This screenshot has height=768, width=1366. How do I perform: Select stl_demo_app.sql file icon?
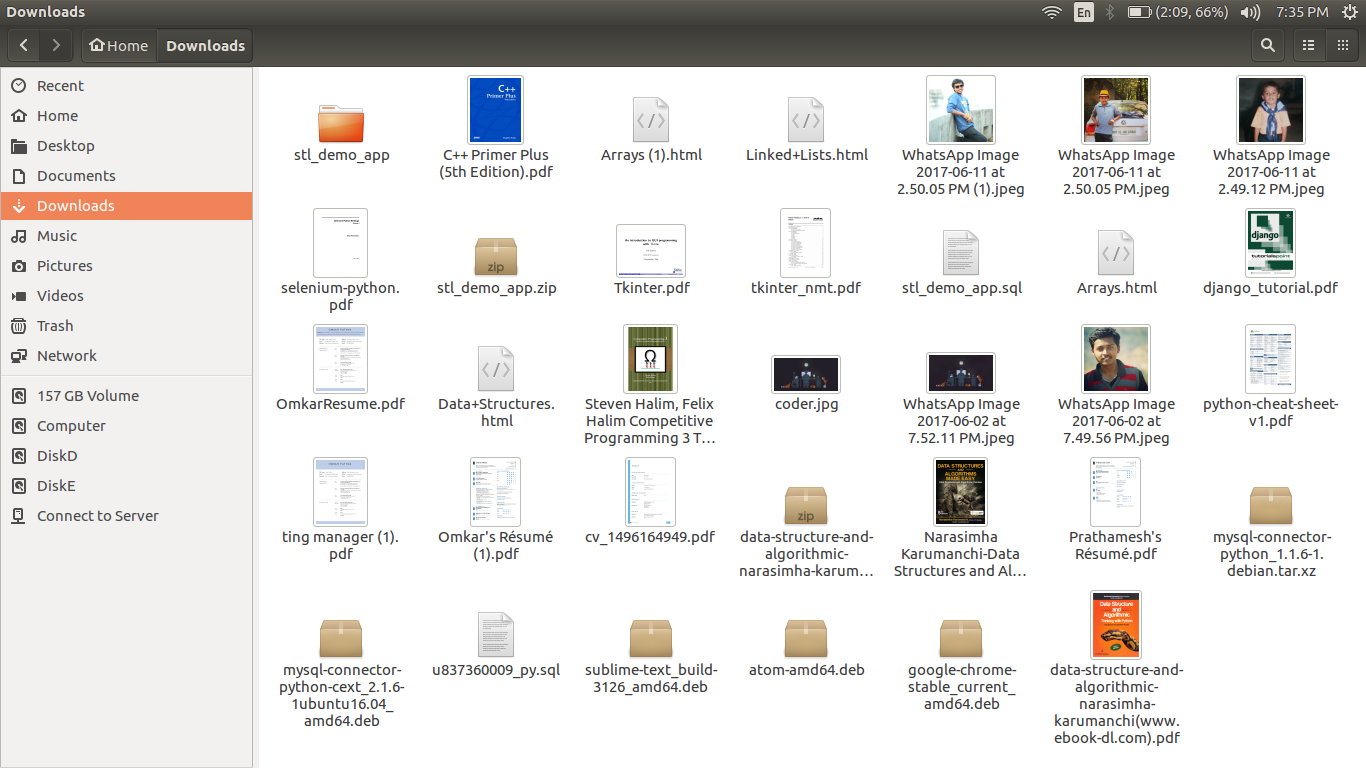coord(961,254)
